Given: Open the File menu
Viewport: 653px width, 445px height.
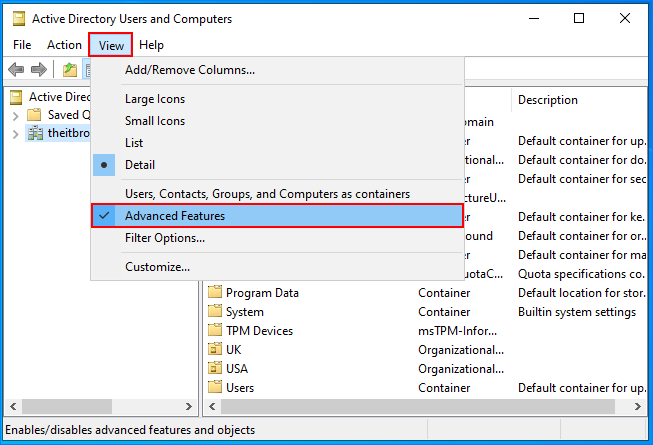Looking at the screenshot, I should pos(22,45).
